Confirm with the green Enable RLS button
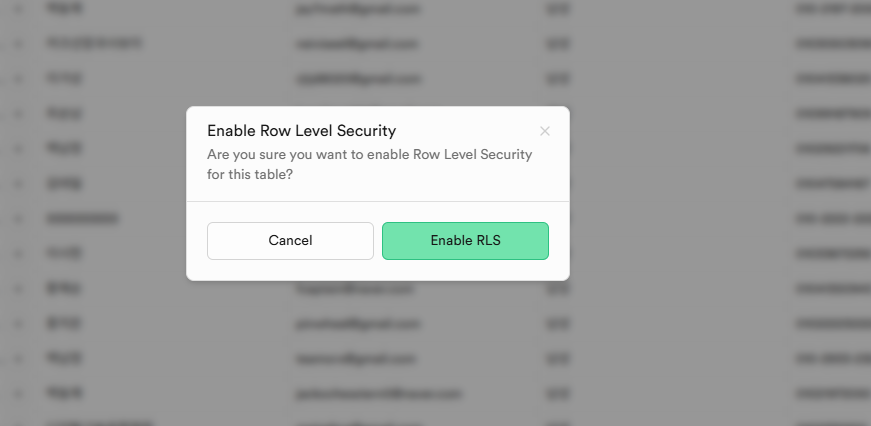This screenshot has height=426, width=871. (x=465, y=240)
